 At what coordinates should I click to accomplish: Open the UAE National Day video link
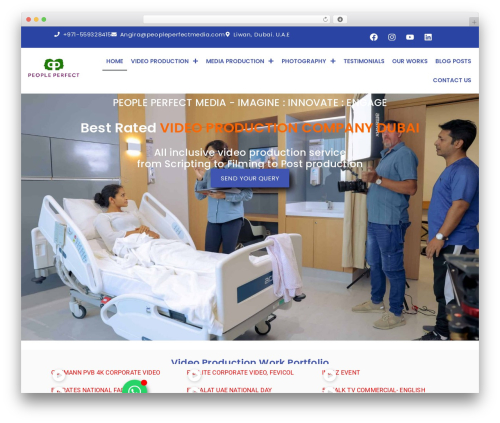click(x=229, y=390)
